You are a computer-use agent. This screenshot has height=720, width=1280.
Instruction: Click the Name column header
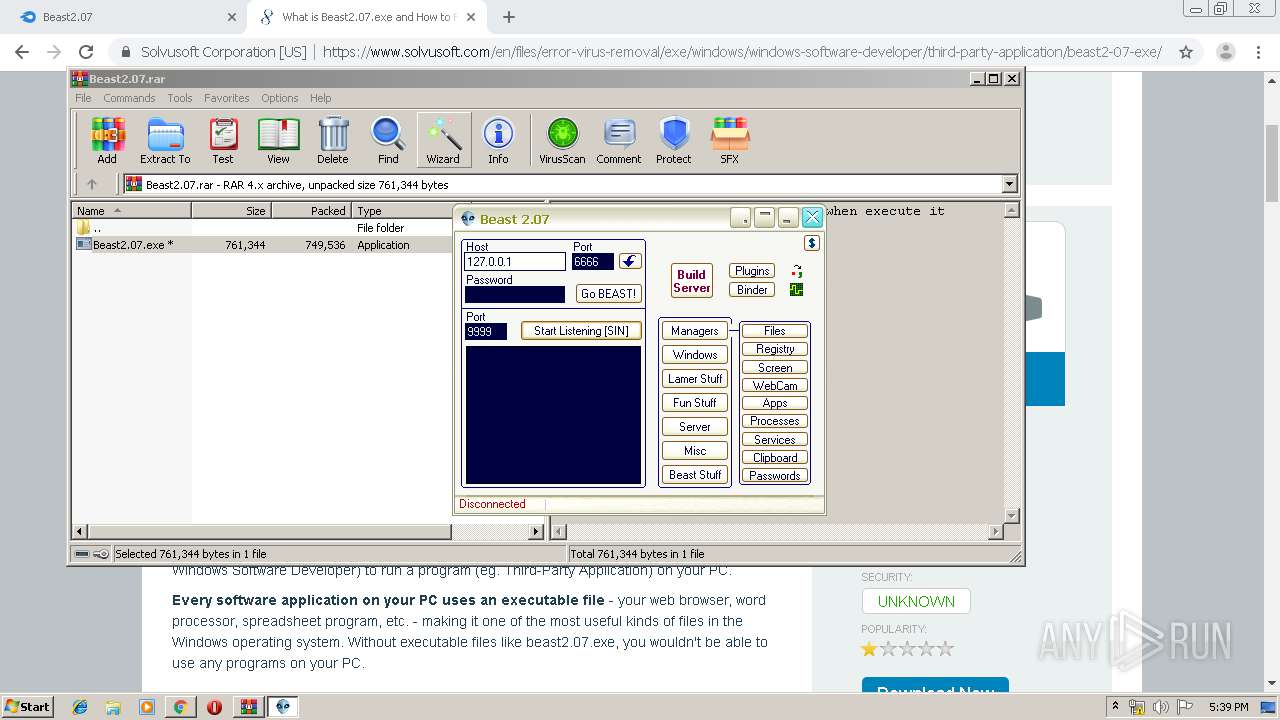(x=131, y=211)
